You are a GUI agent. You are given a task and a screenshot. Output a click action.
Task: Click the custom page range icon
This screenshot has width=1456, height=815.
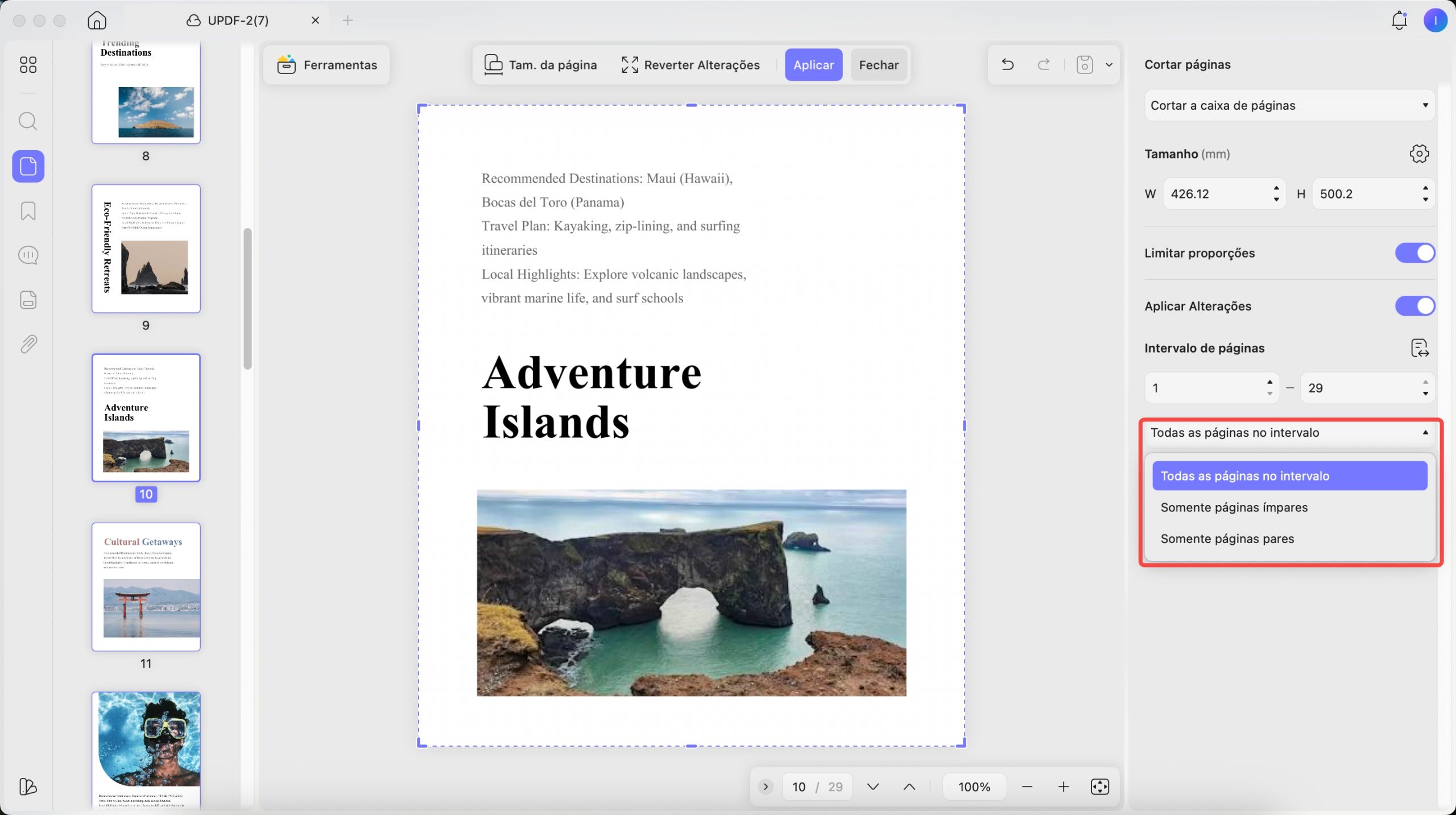point(1419,348)
